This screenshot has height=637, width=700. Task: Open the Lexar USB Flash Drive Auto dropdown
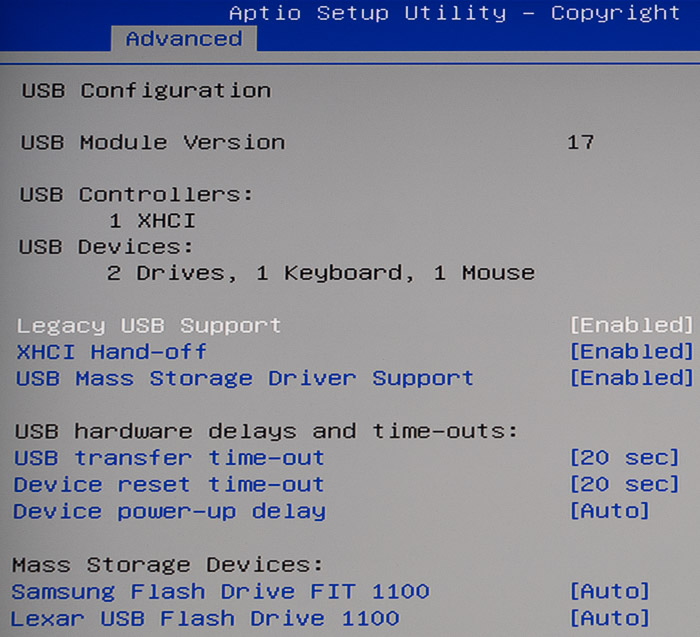[609, 618]
